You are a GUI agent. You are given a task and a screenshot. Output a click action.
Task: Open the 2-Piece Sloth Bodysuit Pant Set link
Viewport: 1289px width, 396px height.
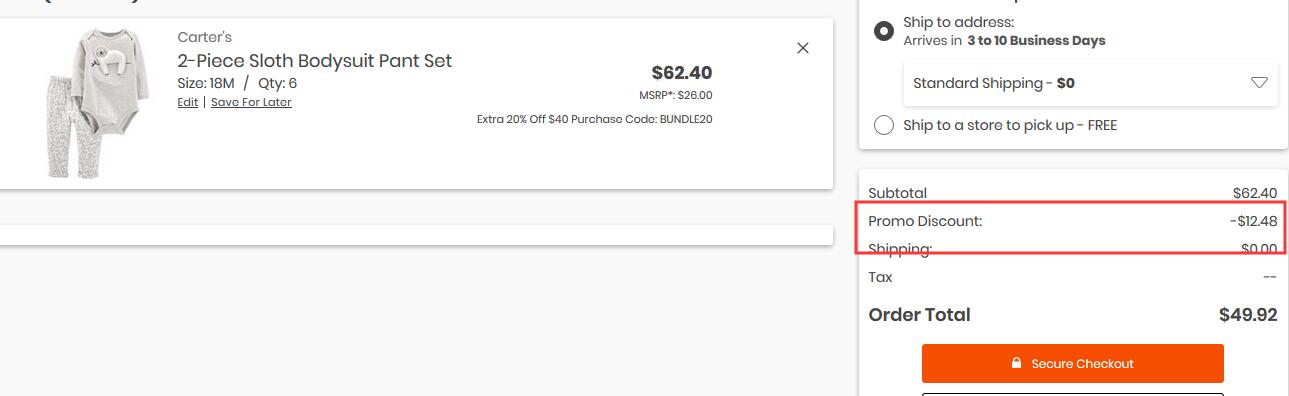click(315, 60)
